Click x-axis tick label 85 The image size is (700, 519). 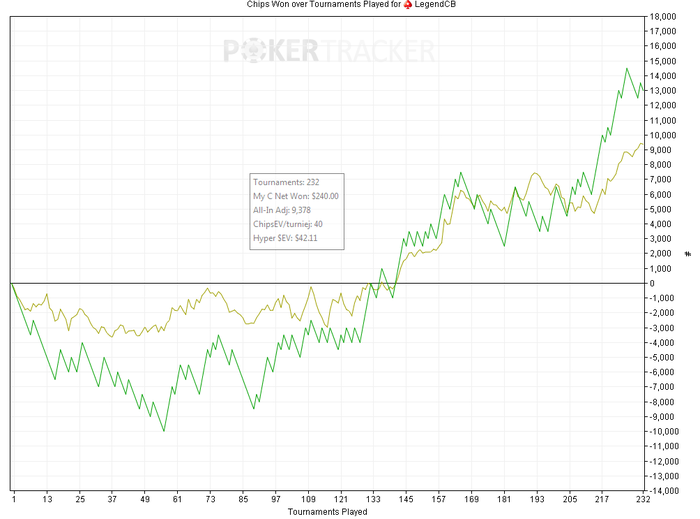[243, 499]
